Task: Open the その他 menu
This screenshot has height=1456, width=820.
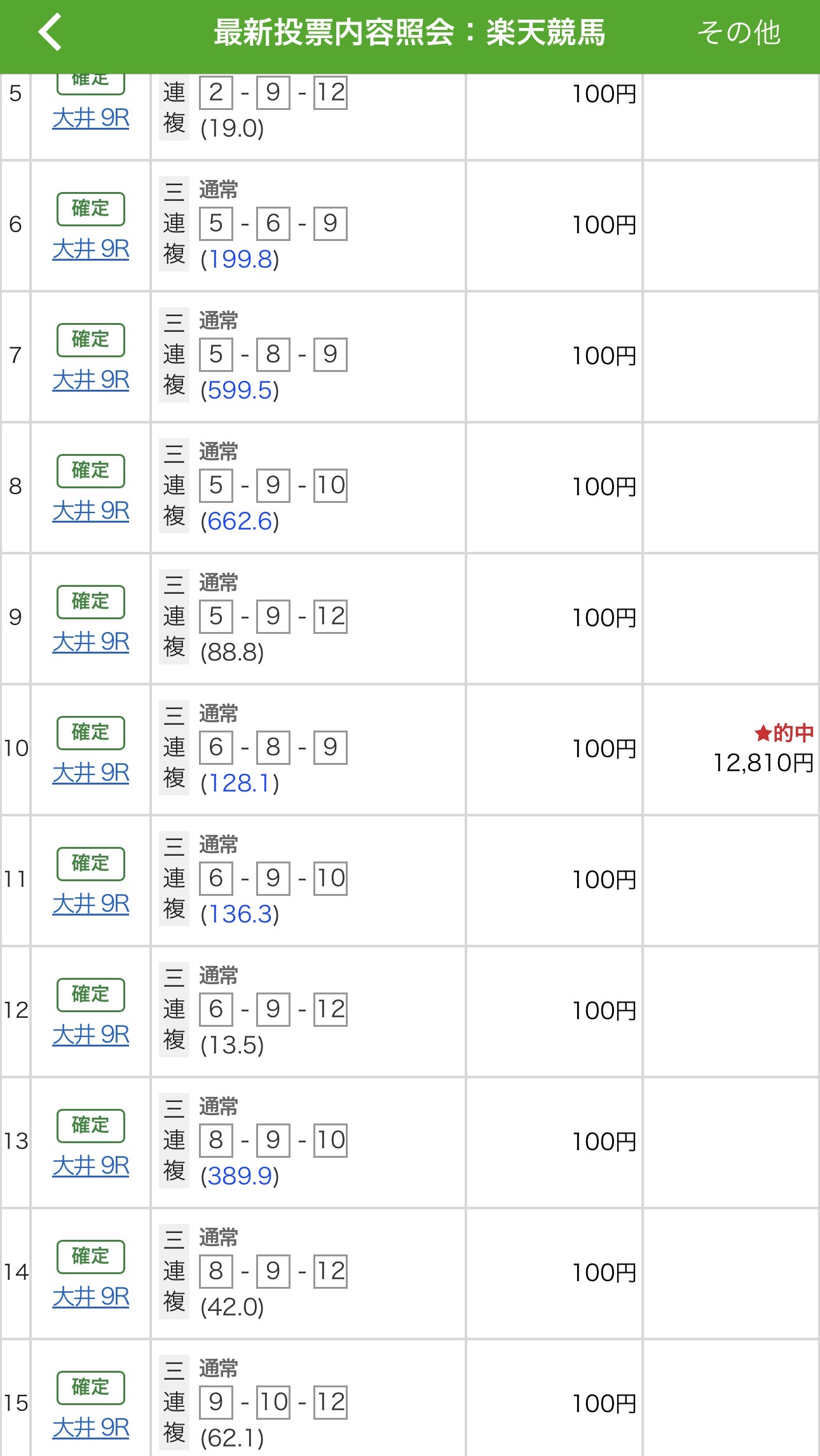Action: coord(738,32)
